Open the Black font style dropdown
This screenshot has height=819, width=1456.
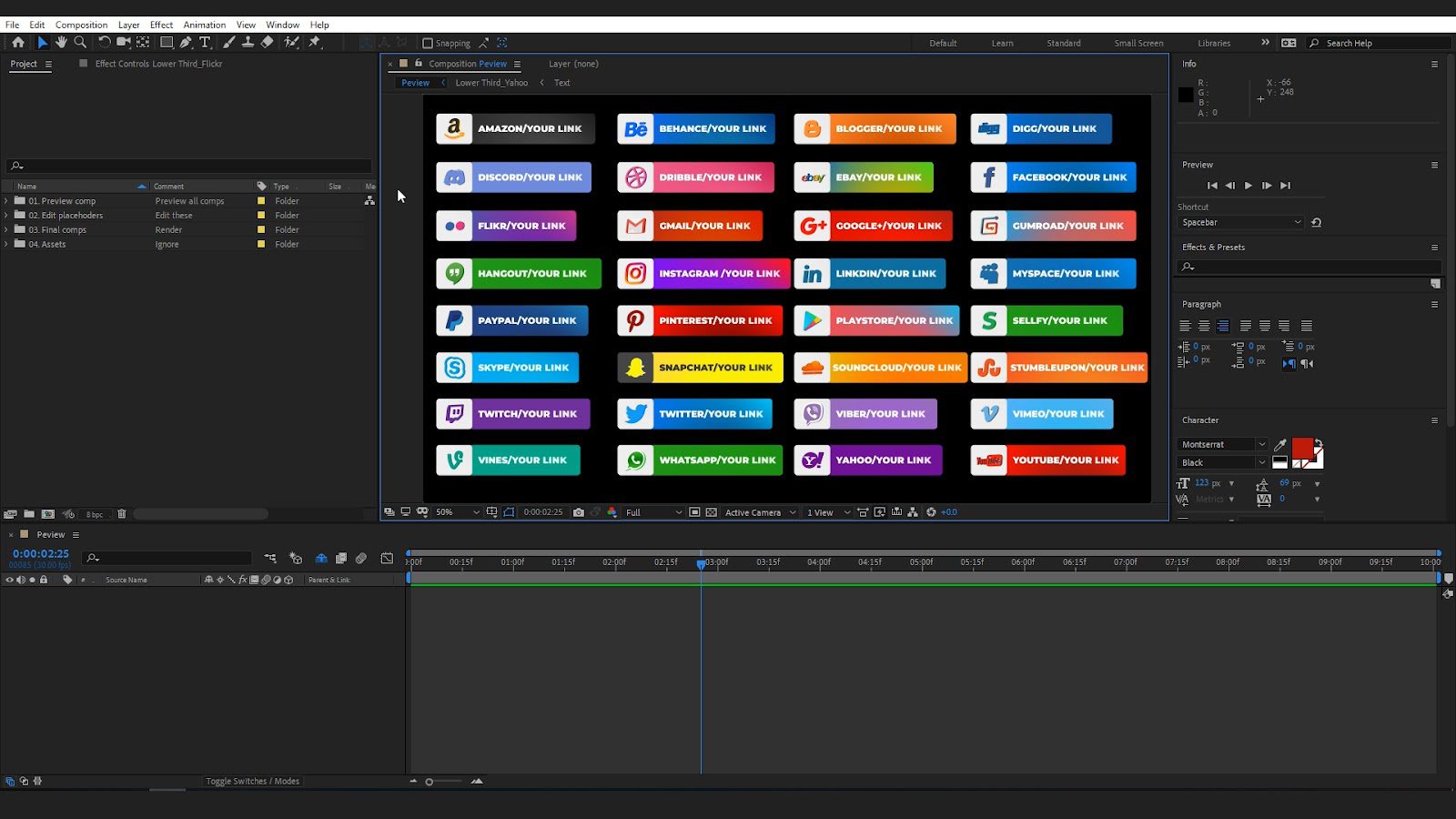click(x=1222, y=462)
